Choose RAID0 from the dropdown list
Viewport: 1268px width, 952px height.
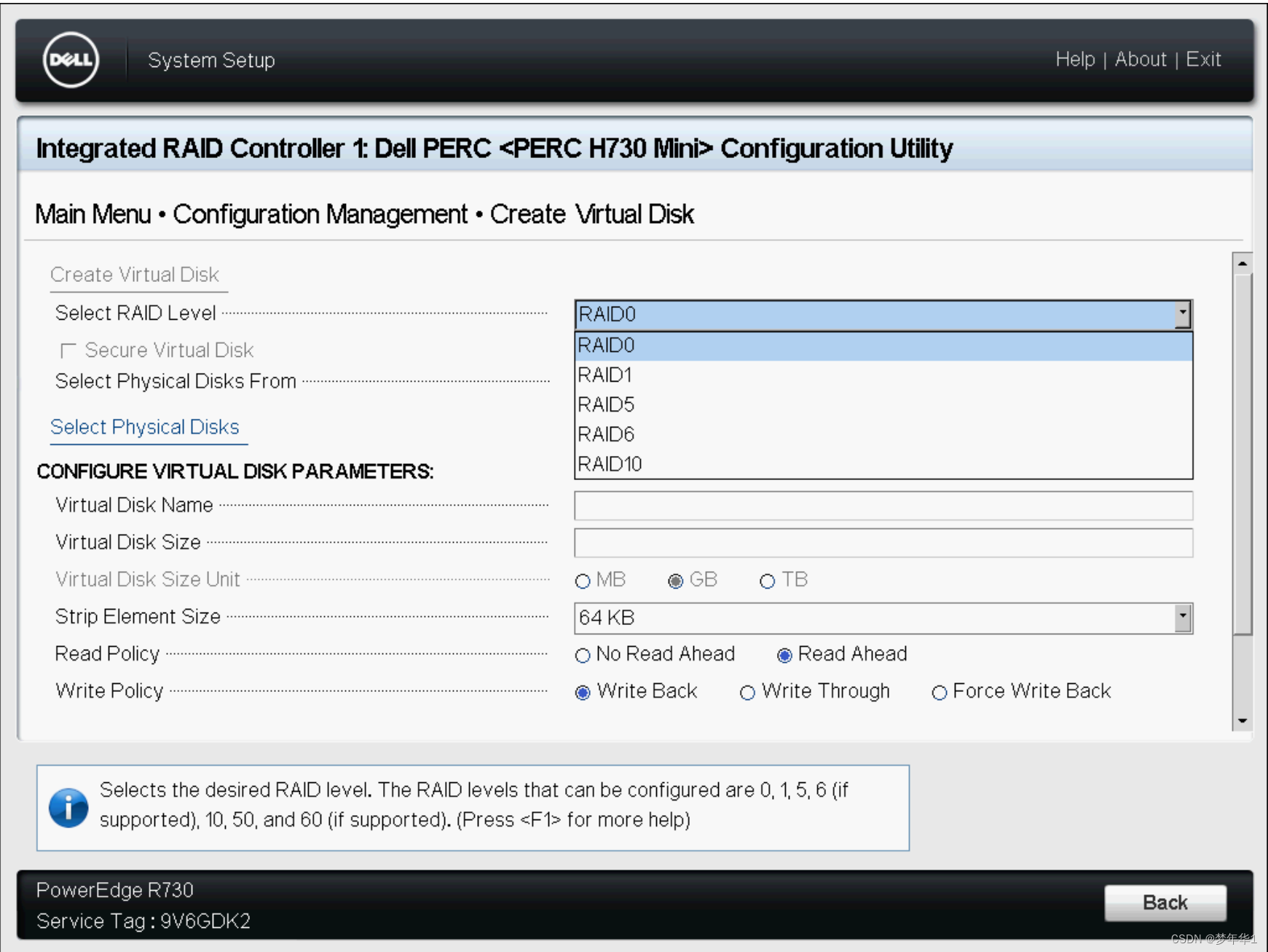tap(883, 345)
